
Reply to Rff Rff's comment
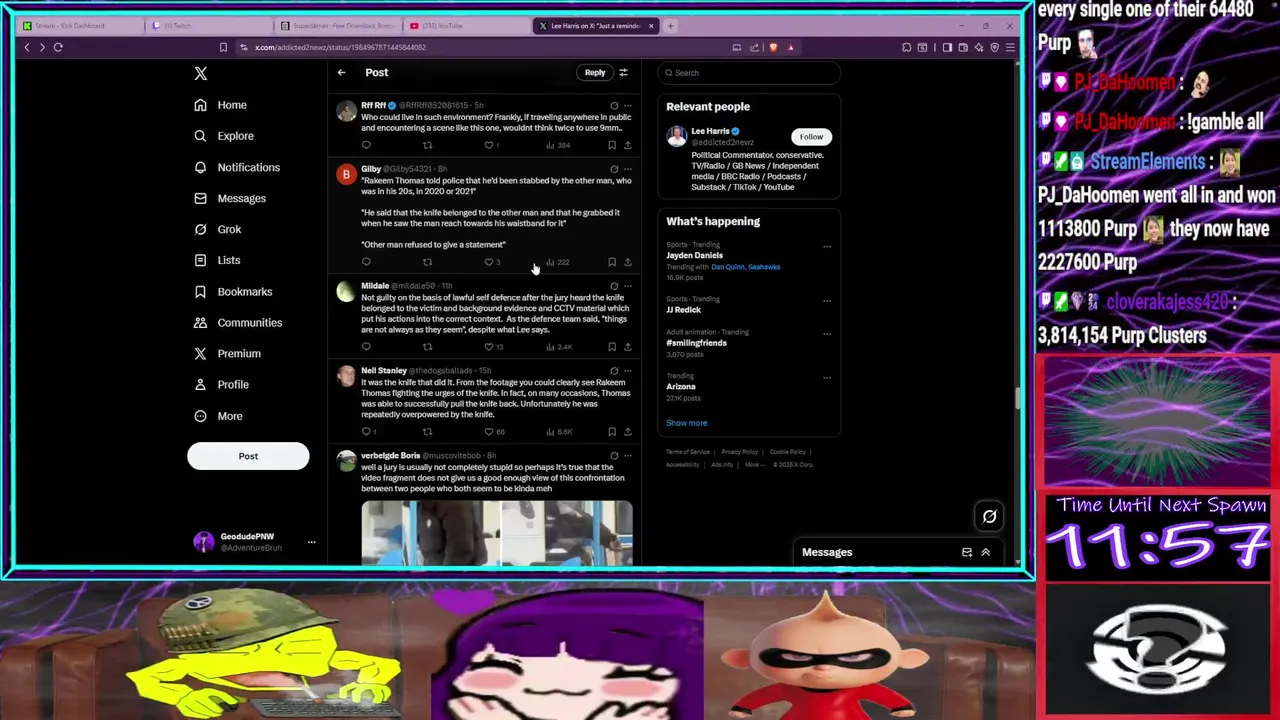366,145
